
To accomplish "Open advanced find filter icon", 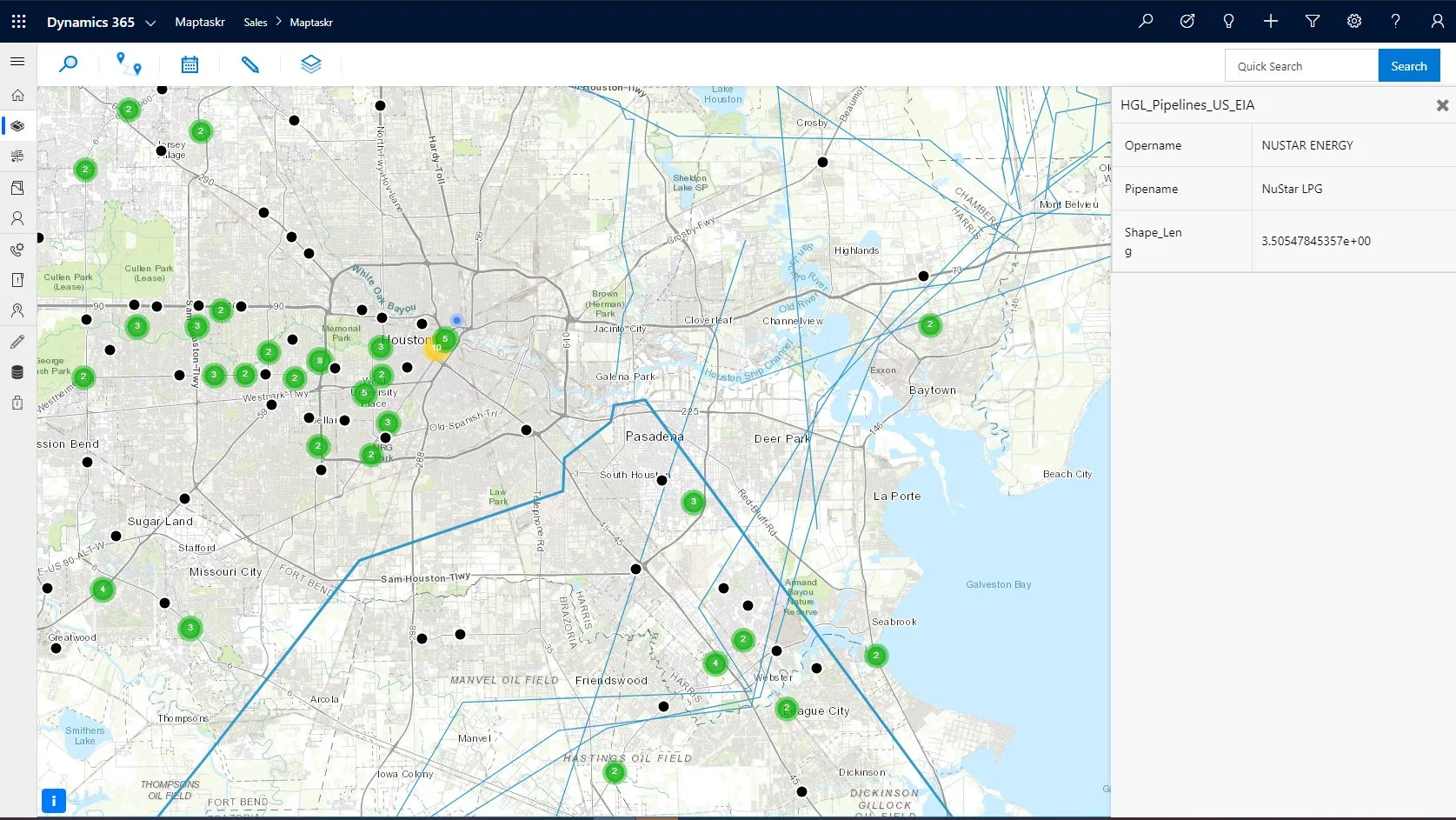I will (x=1313, y=21).
